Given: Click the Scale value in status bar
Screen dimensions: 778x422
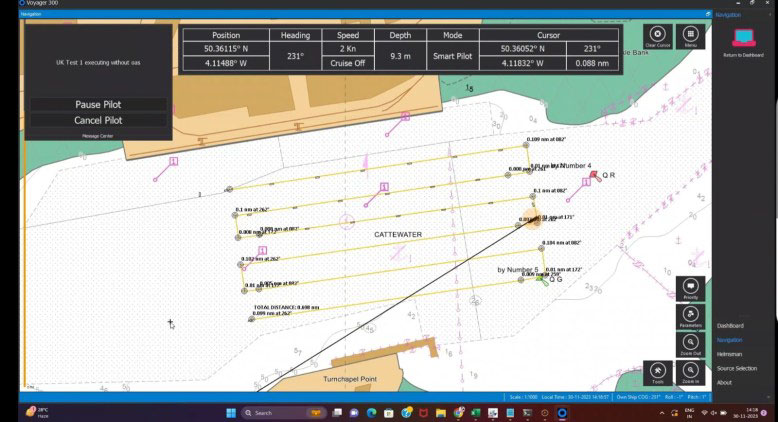Looking at the screenshot, I should 523,397.
